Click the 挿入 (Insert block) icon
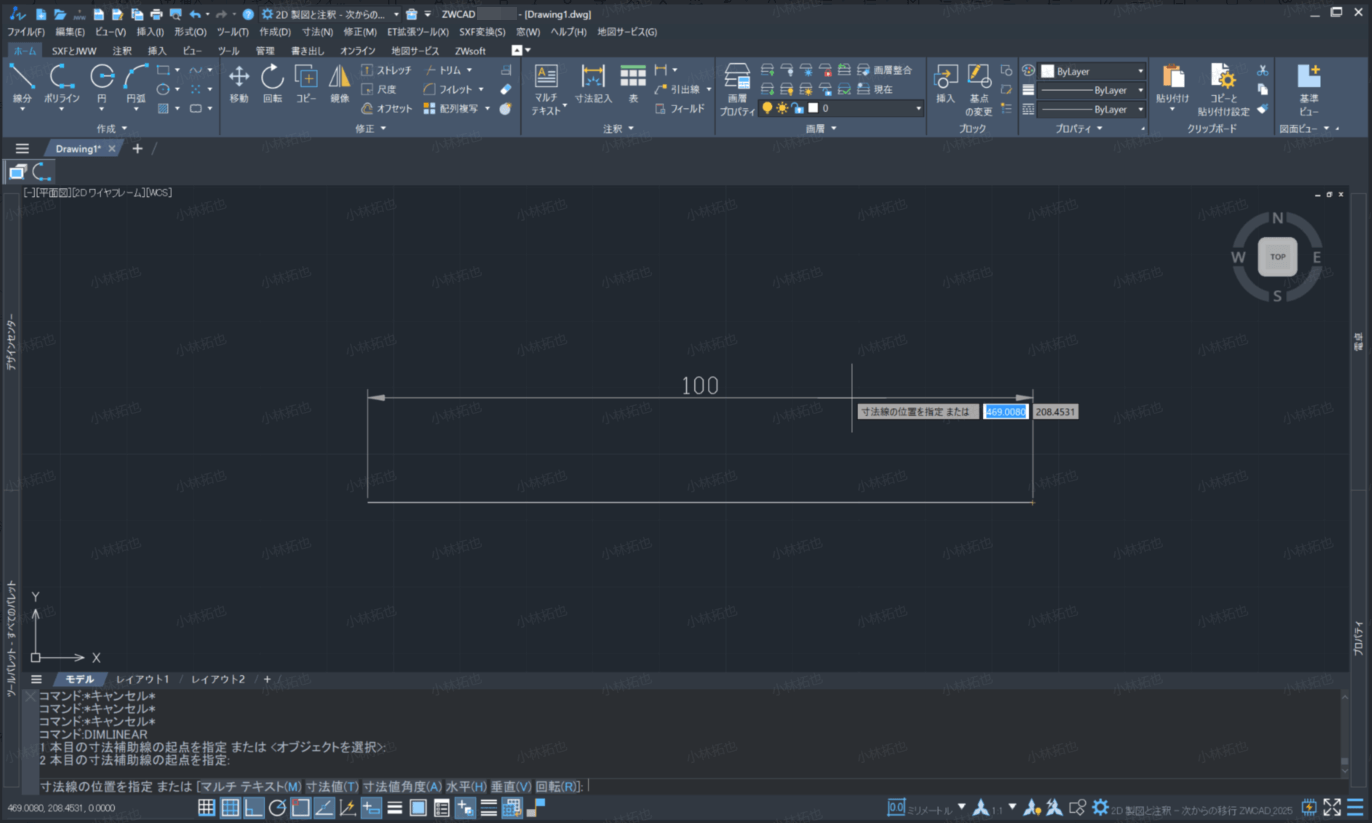Image resolution: width=1372 pixels, height=823 pixels. coord(945,85)
